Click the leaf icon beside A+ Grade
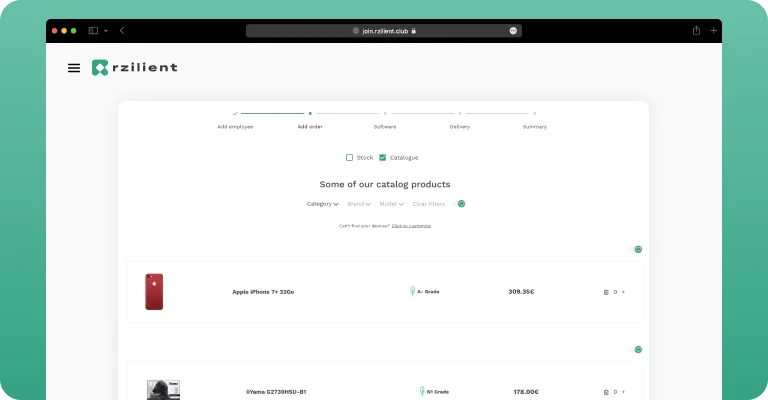Screen dimensions: 768x400 pos(412,291)
